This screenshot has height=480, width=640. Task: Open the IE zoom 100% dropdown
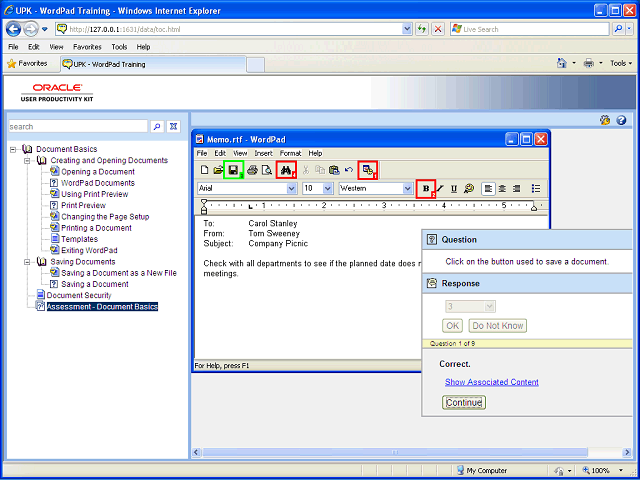point(622,470)
